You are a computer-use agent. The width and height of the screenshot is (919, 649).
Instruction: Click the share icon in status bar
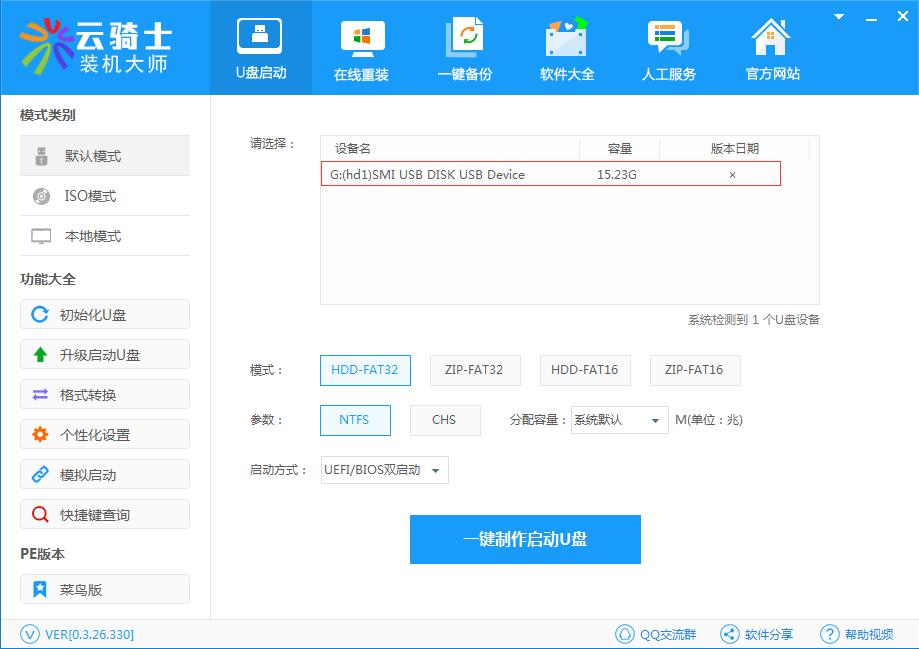tap(730, 634)
